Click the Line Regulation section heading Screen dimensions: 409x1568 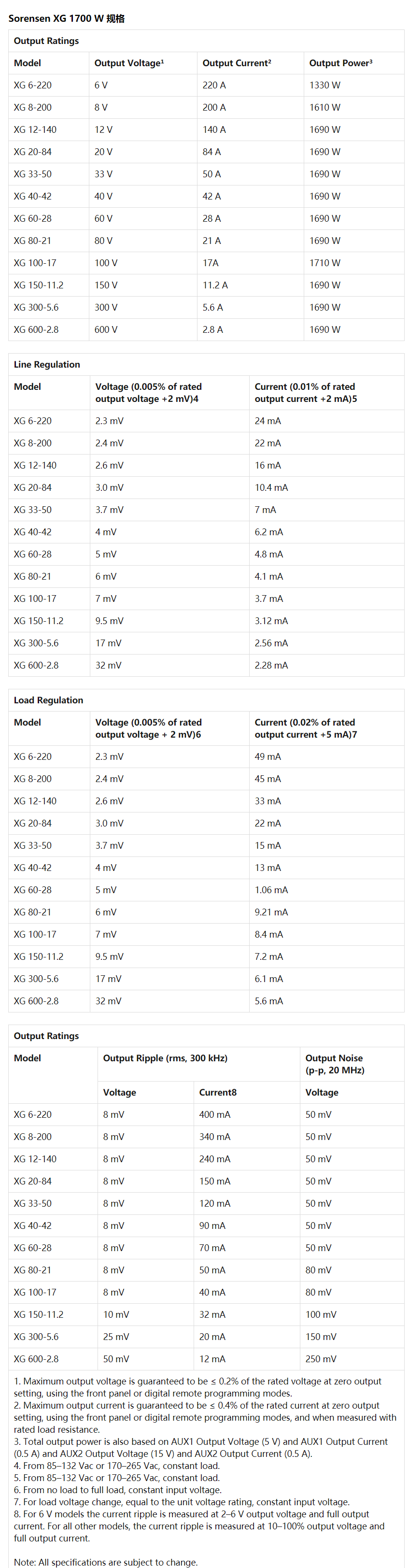(x=47, y=364)
